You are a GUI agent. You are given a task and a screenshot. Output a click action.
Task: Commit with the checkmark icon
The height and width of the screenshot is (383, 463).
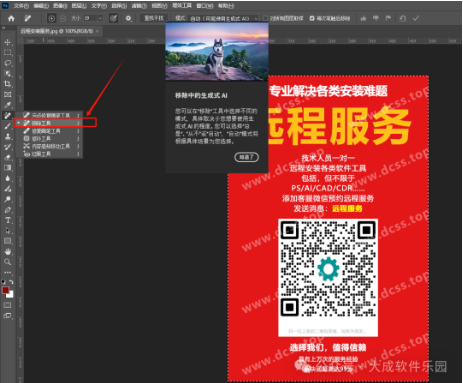(416, 18)
